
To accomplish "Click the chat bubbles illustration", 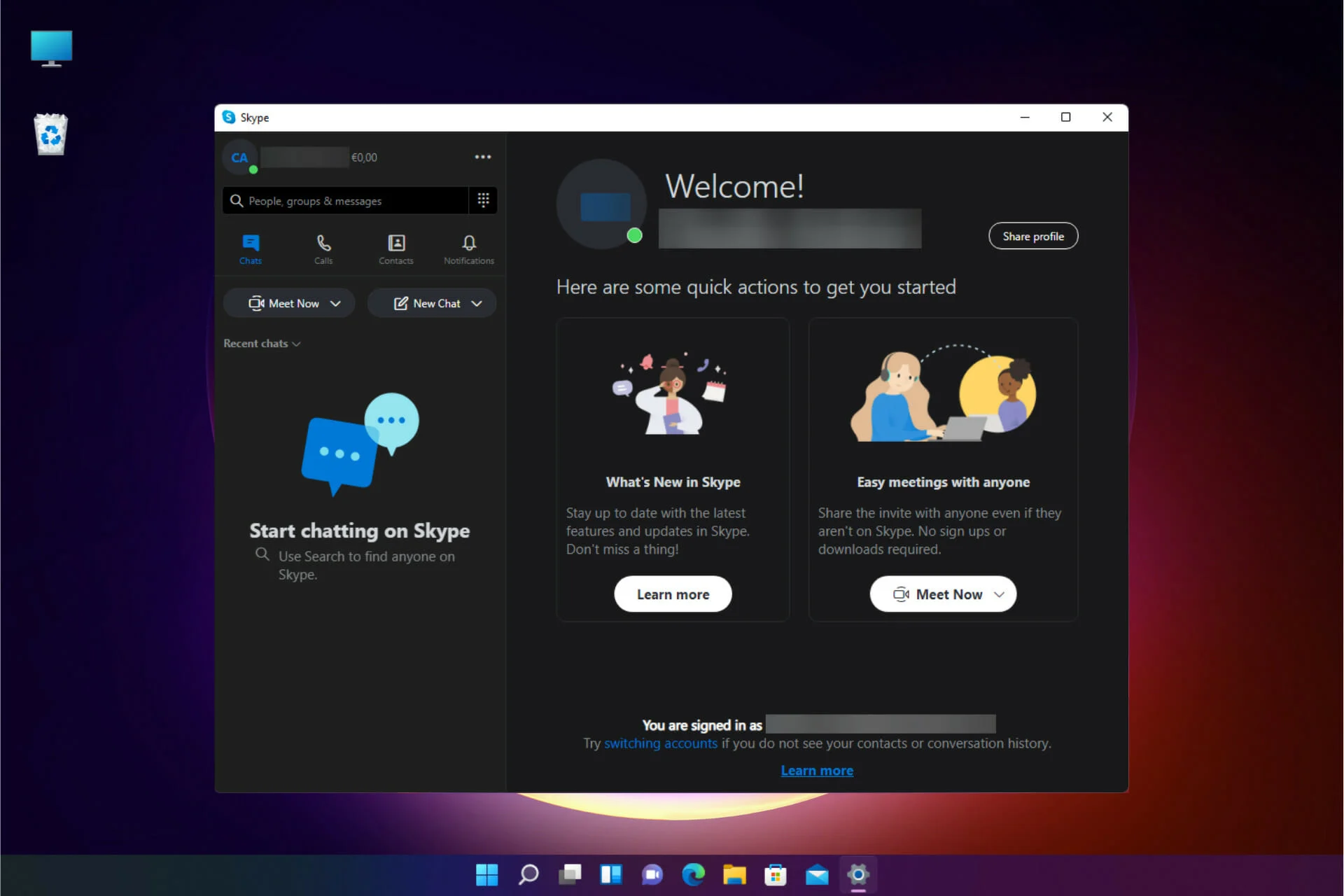I will pos(360,444).
